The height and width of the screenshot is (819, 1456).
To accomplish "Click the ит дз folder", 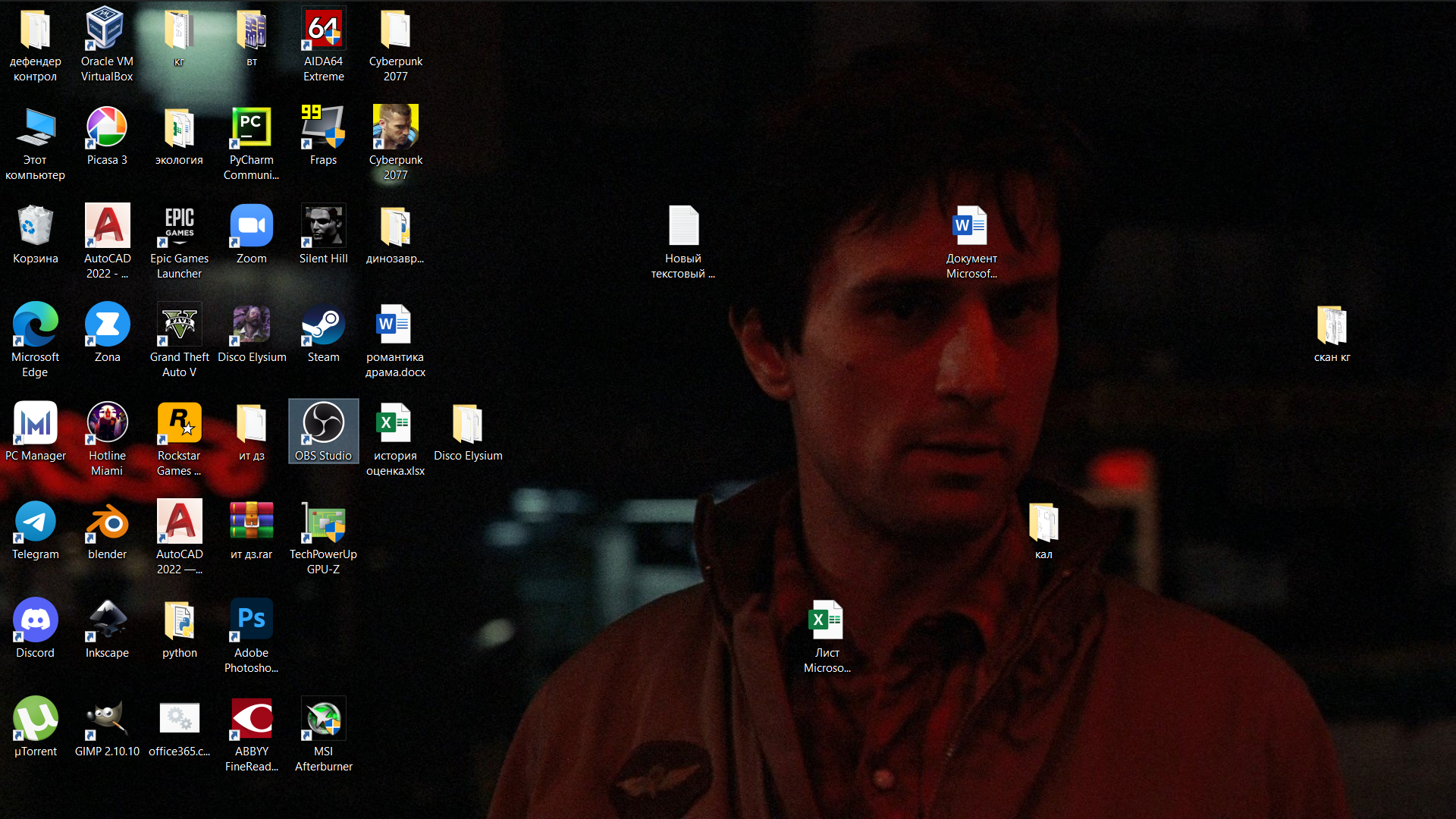I will (251, 431).
